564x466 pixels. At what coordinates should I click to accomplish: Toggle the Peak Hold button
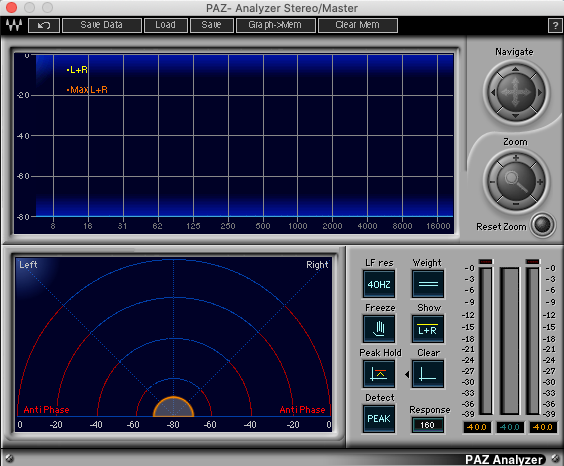point(379,374)
